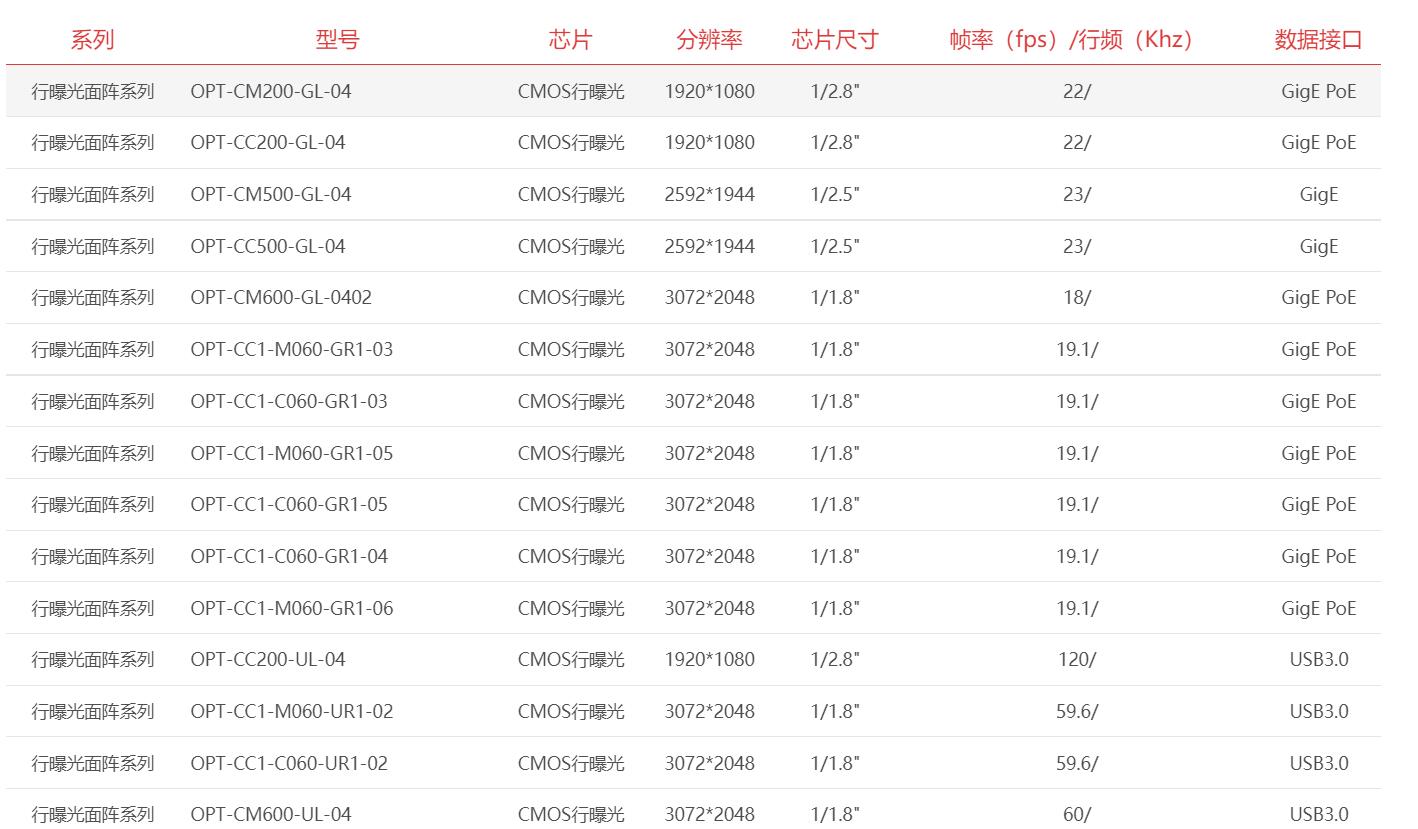Click the 芯片尺寸 column header
Screen dimensions: 1418x829
tap(834, 40)
